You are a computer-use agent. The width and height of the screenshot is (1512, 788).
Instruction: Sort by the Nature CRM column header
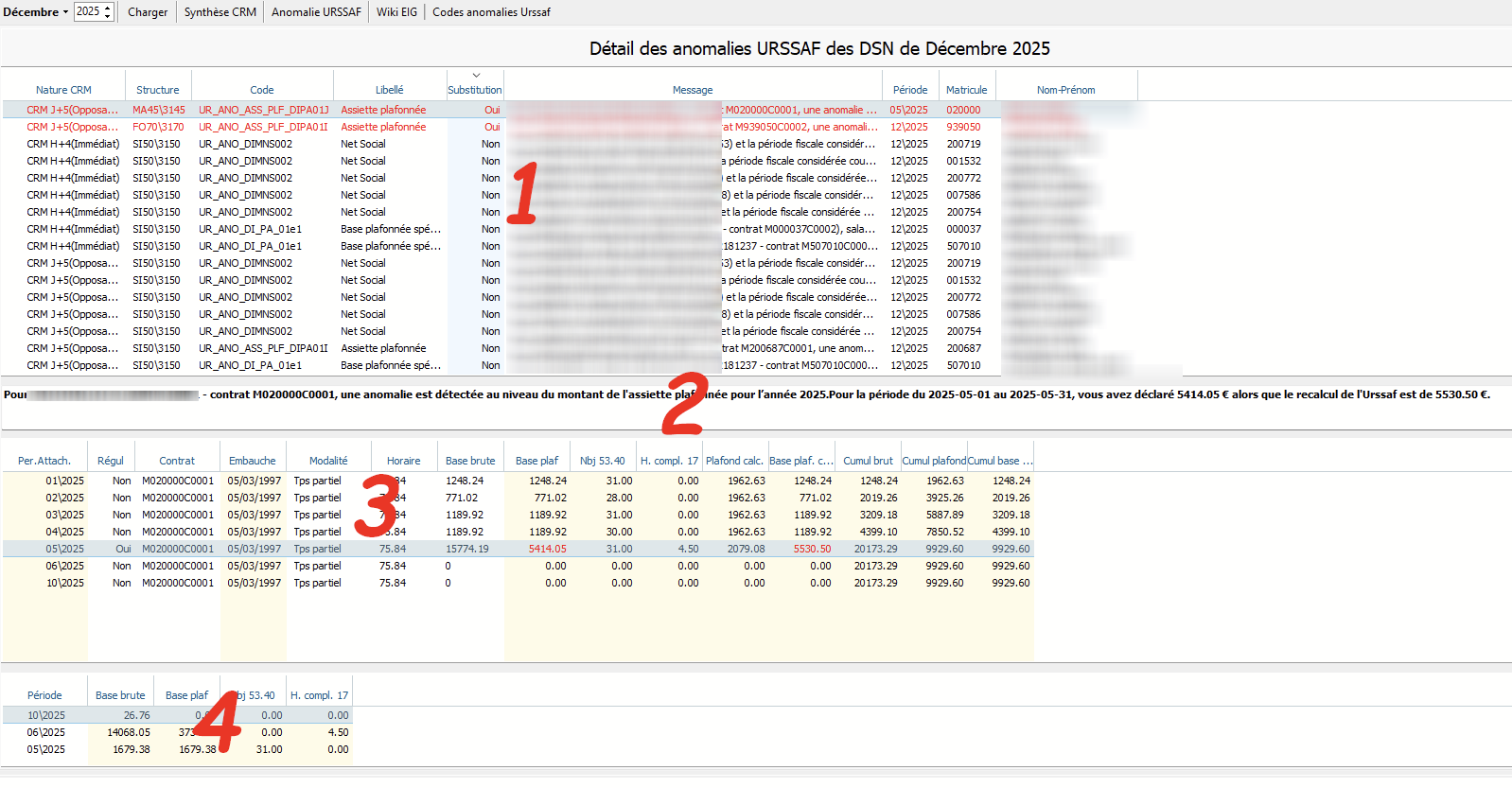click(x=63, y=90)
